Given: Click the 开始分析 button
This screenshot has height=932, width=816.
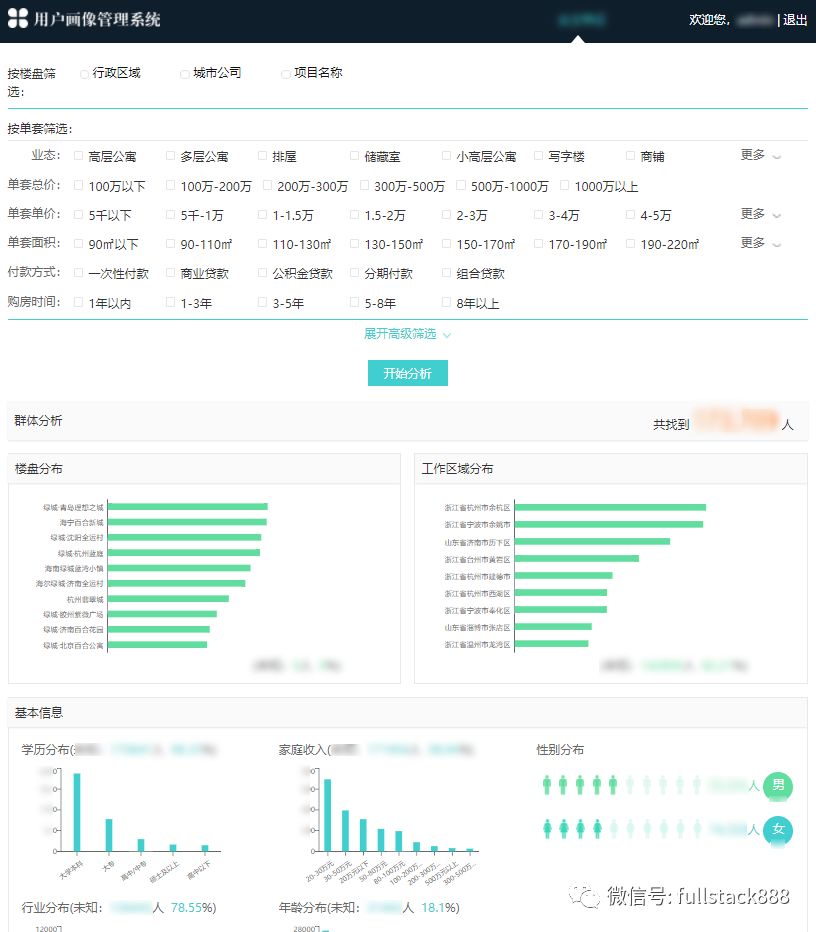Looking at the screenshot, I should pyautogui.click(x=408, y=373).
